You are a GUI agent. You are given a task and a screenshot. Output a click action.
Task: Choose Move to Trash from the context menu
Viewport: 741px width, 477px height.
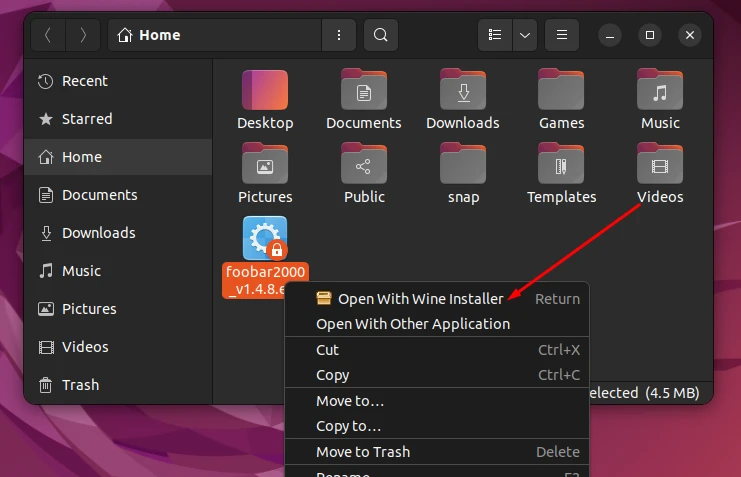437,452
